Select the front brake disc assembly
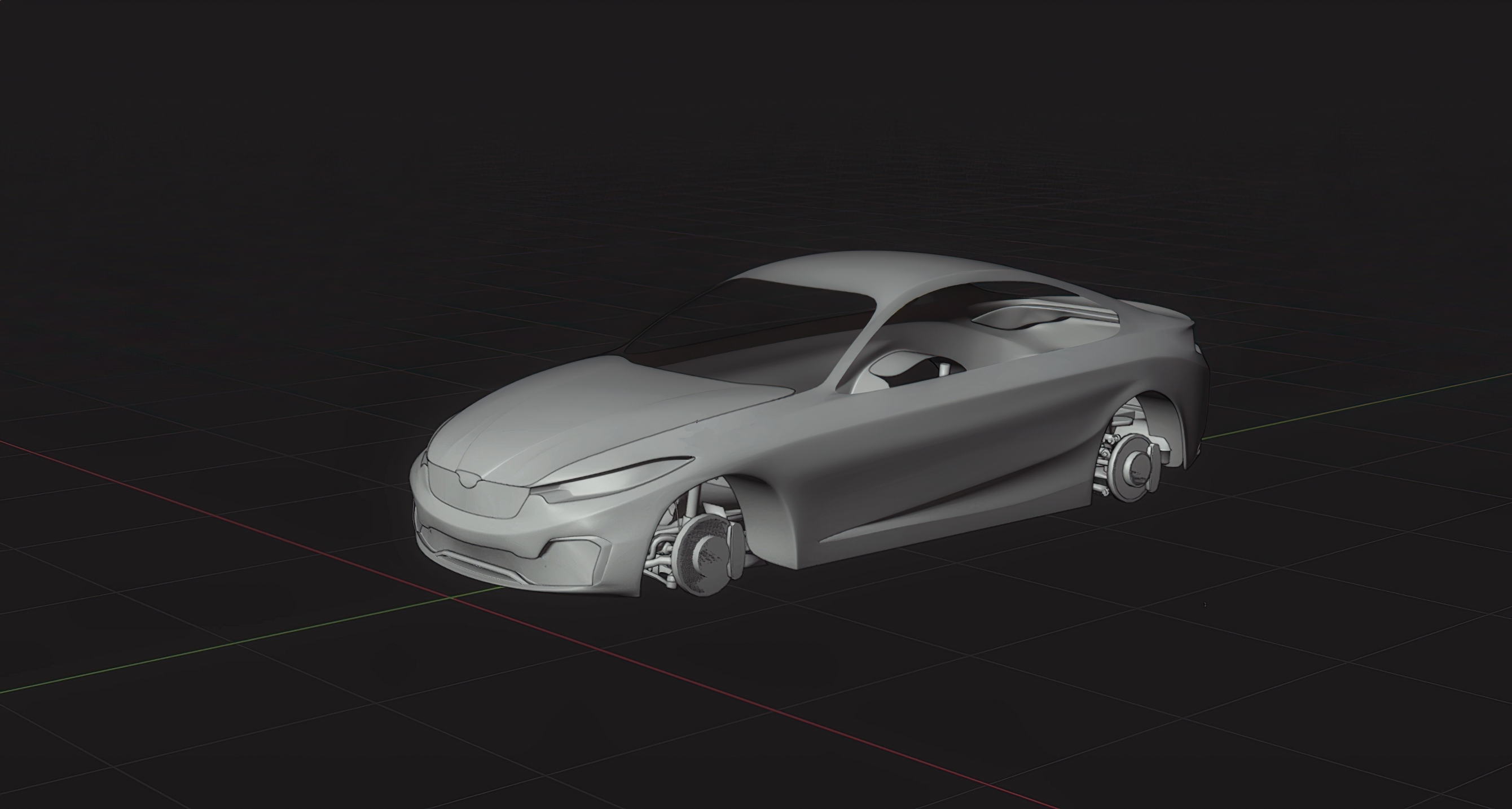 [701, 553]
